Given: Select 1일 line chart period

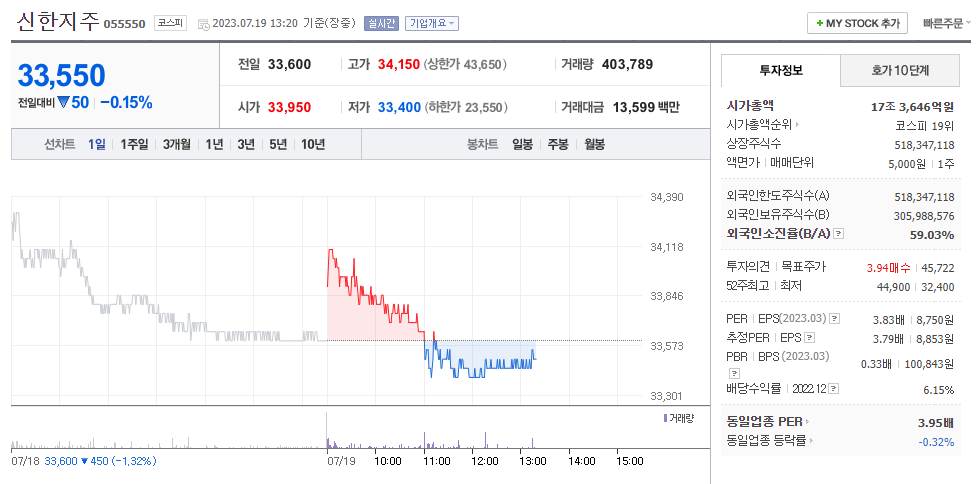Looking at the screenshot, I should [x=97, y=144].
